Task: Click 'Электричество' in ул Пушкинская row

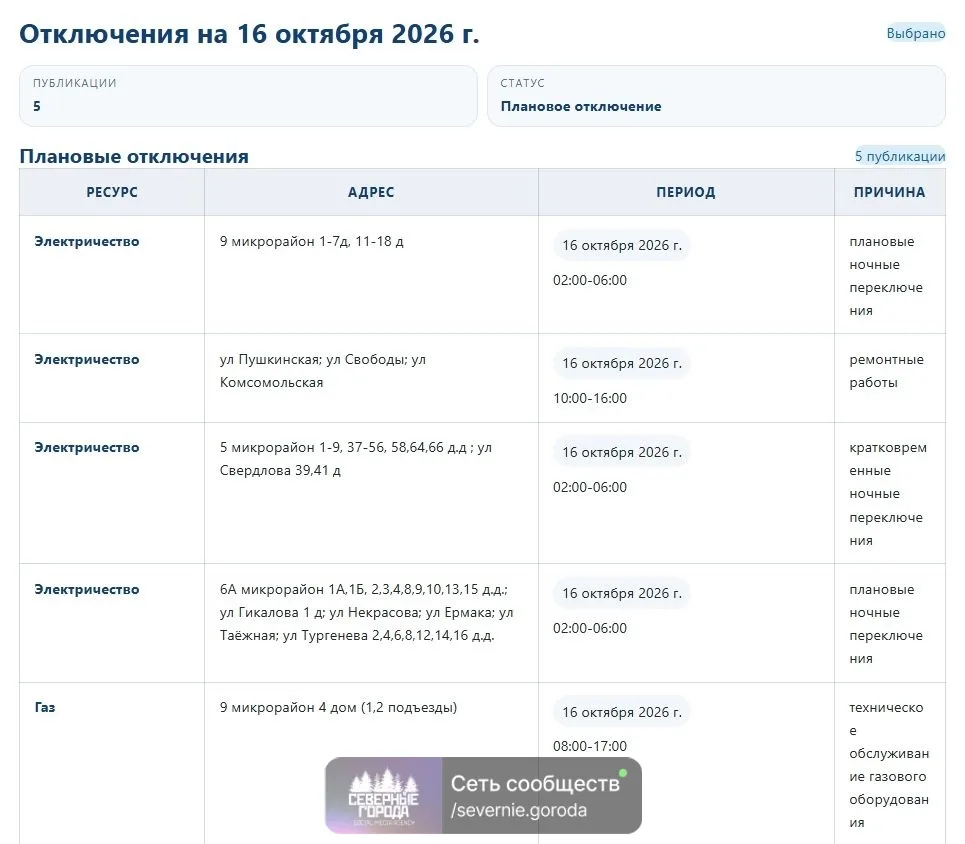Action: point(87,360)
